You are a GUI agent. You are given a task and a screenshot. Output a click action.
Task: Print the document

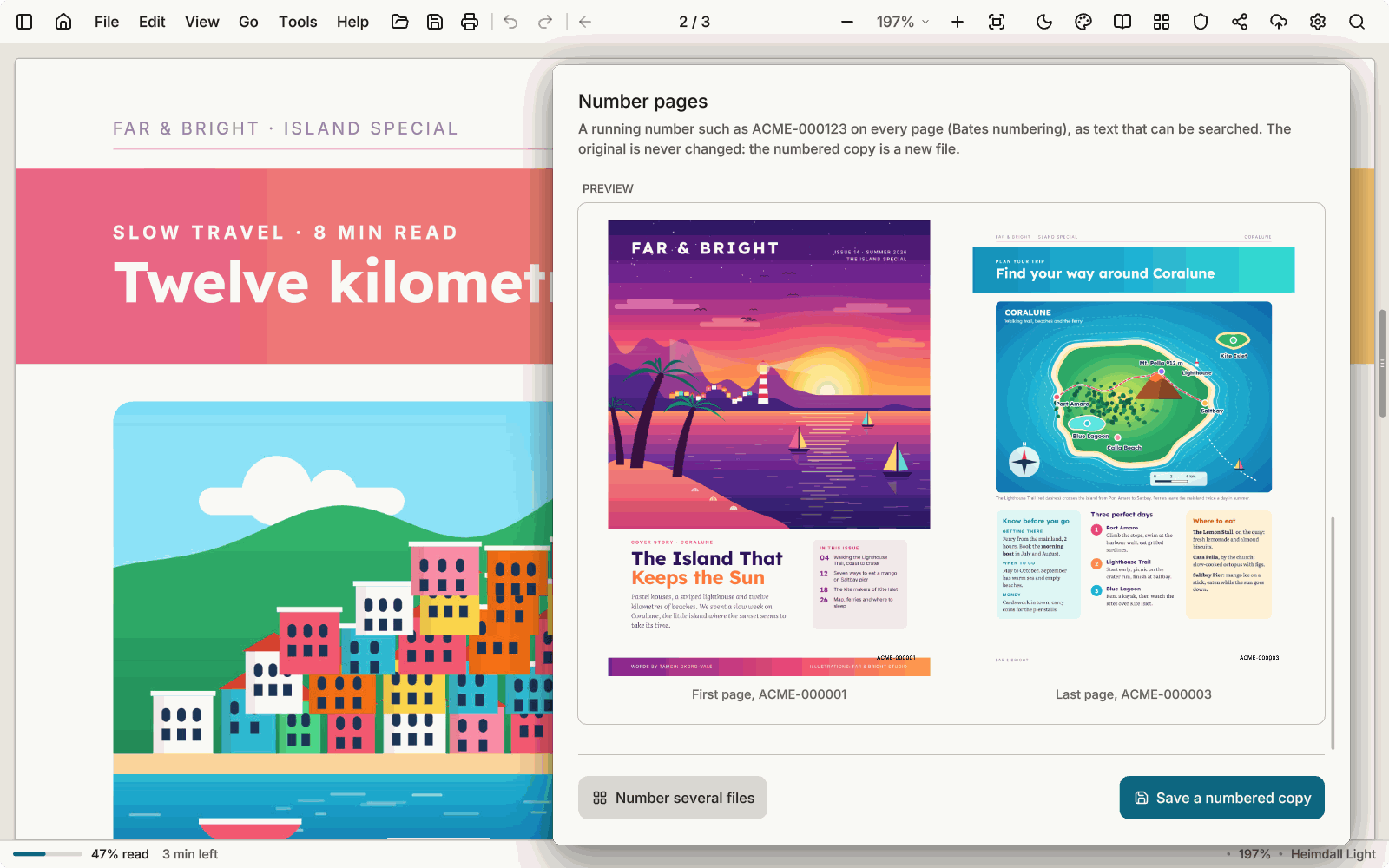pyautogui.click(x=470, y=22)
